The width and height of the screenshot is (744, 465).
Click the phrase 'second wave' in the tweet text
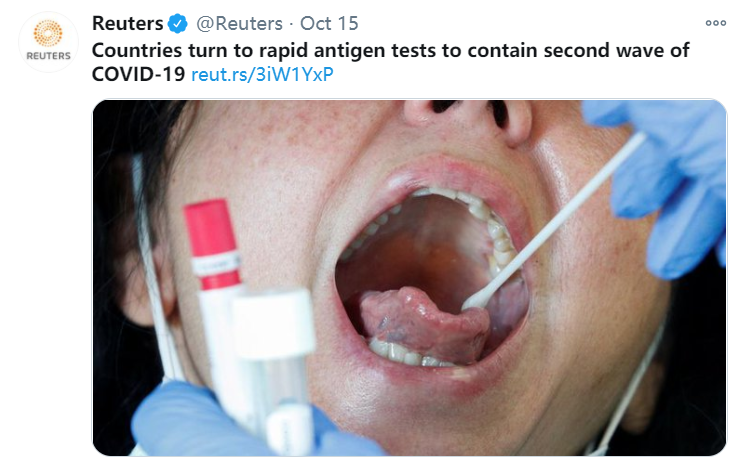click(x=576, y=50)
